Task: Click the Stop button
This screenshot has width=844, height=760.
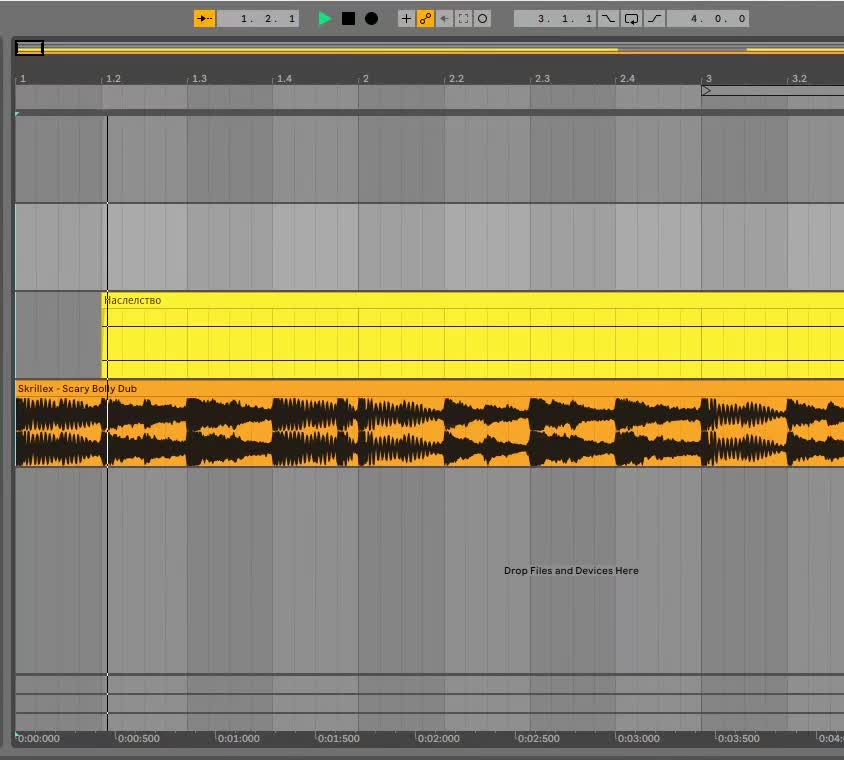Action: (348, 19)
